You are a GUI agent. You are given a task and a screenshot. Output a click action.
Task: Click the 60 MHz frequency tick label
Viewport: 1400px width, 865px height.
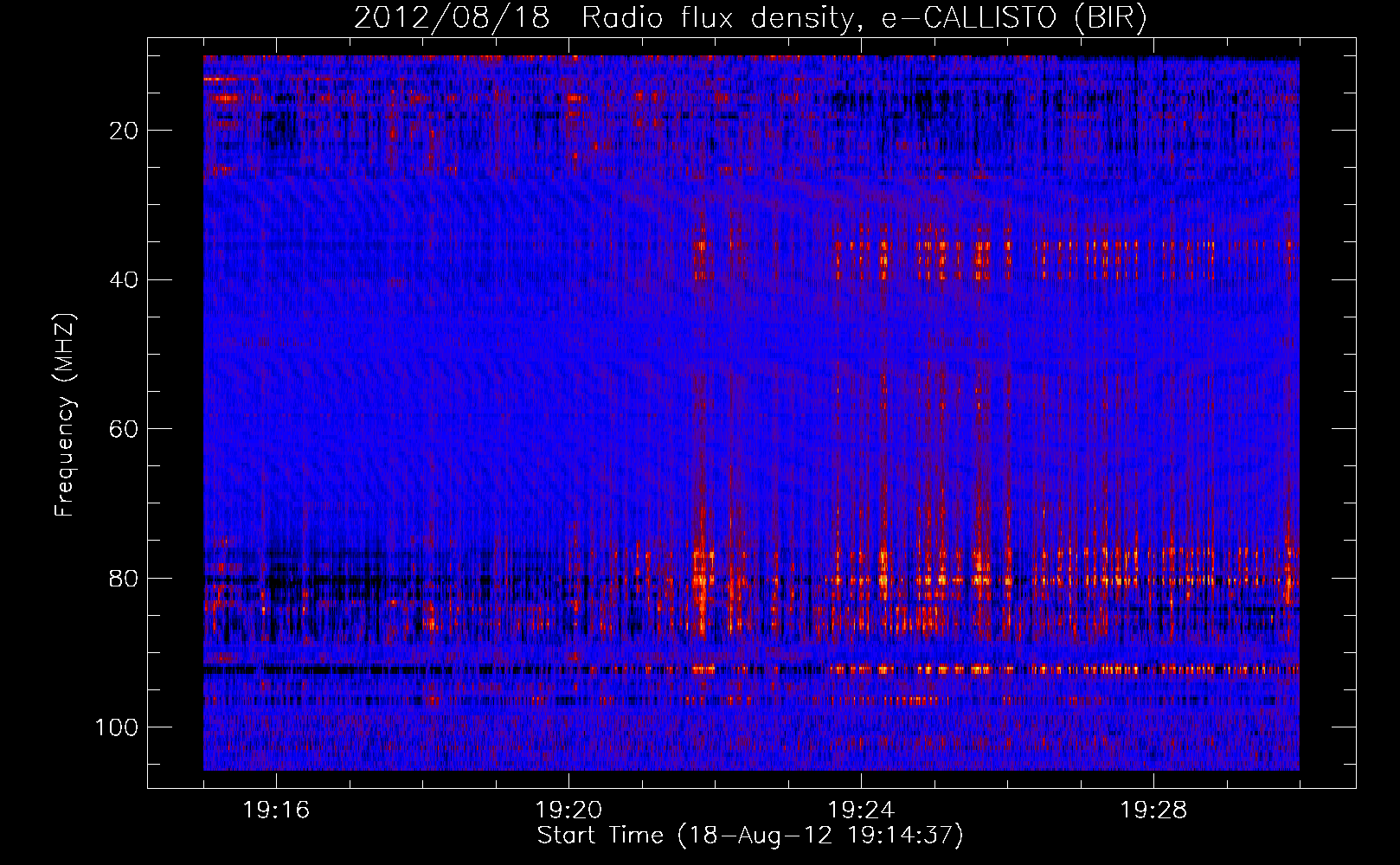[125, 429]
